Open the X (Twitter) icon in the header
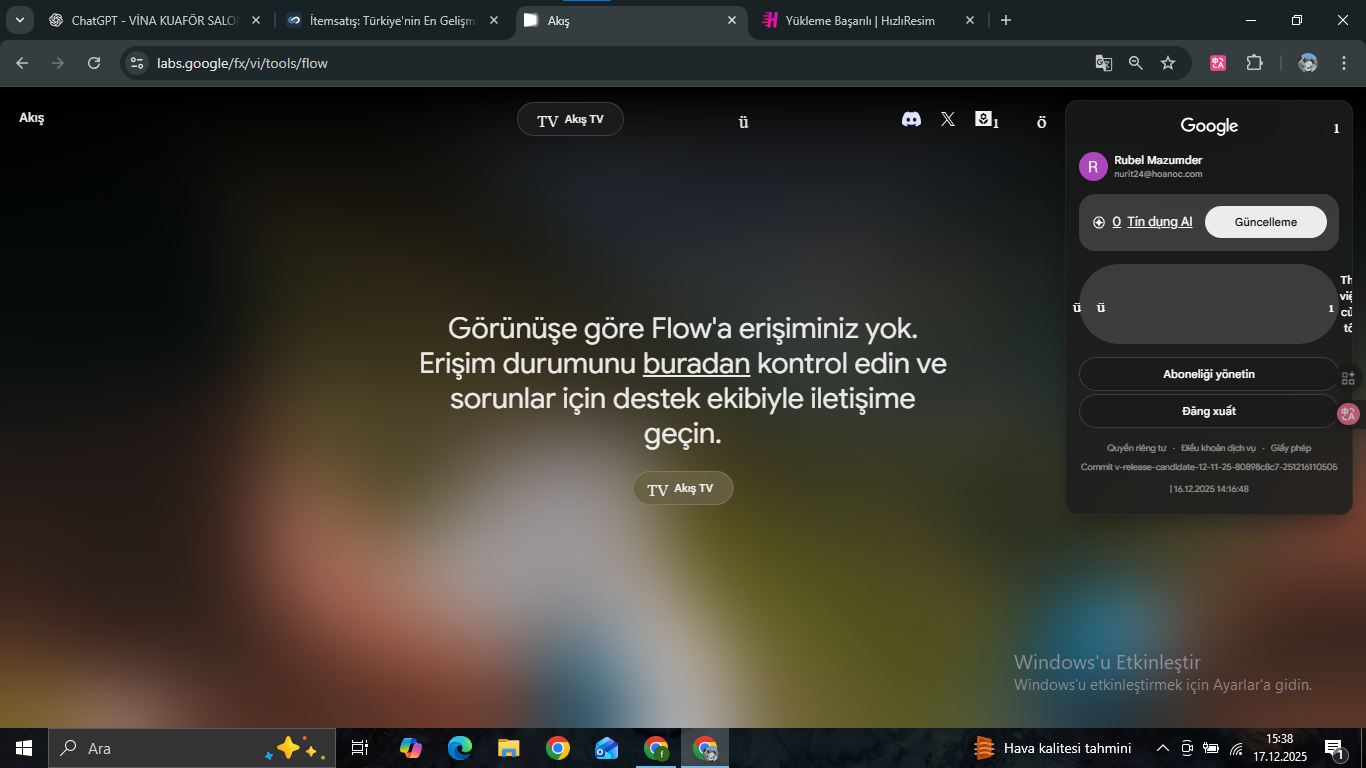 (948, 119)
